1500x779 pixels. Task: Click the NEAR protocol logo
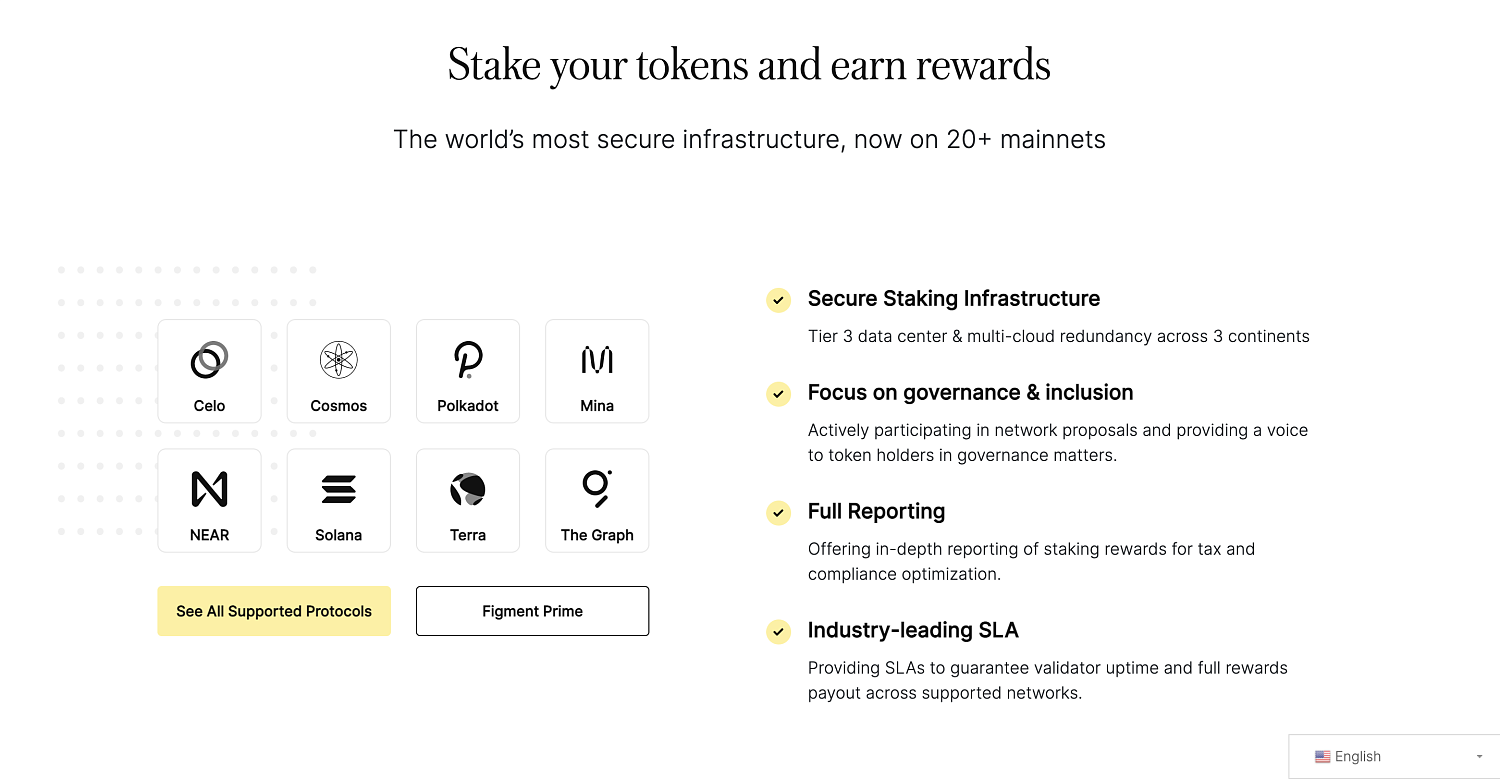(209, 489)
